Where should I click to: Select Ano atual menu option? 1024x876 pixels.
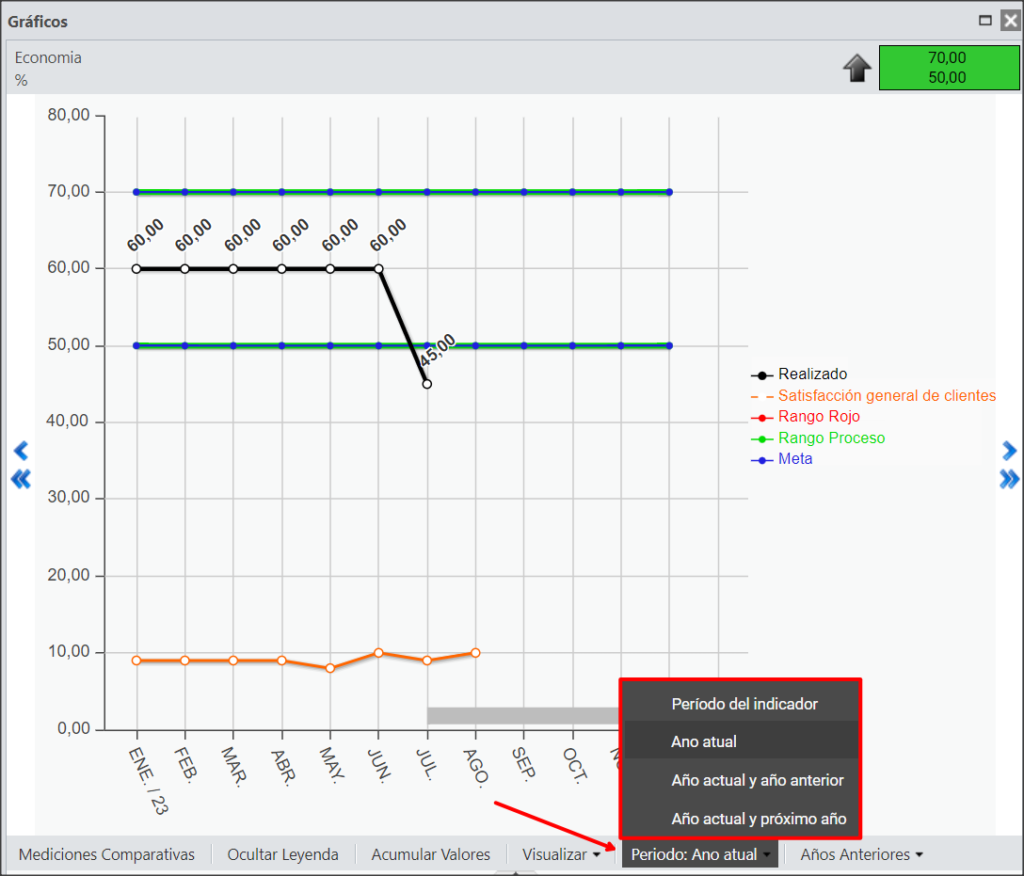[x=741, y=741]
